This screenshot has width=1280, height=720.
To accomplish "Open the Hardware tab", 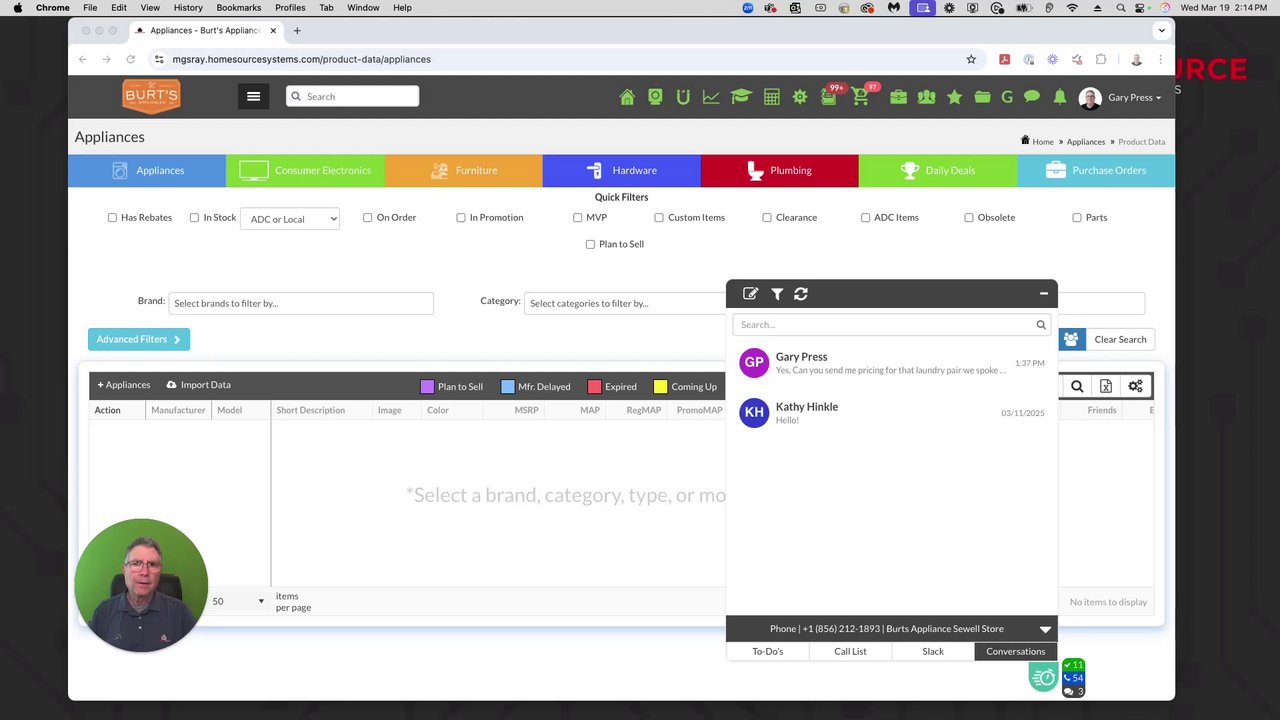I will (x=622, y=171).
